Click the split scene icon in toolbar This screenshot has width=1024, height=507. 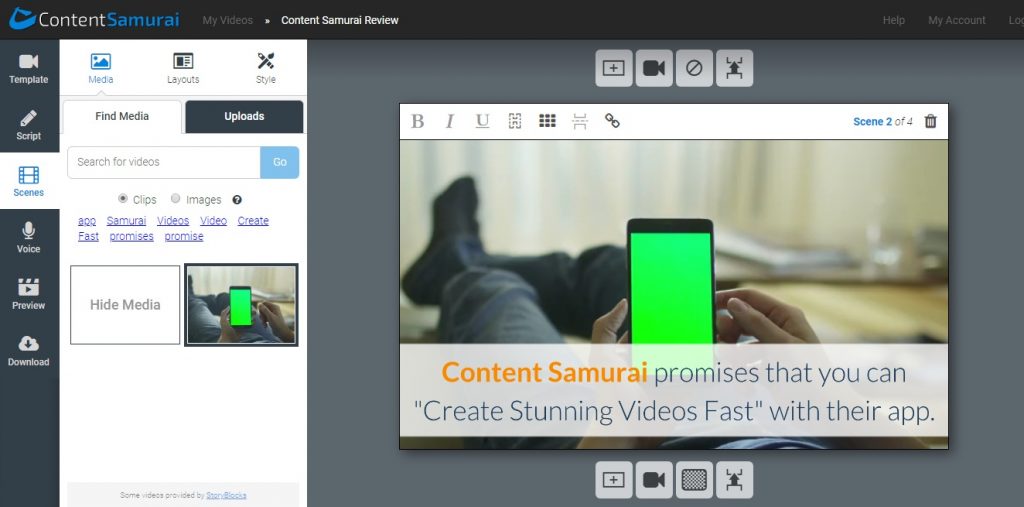(x=580, y=121)
